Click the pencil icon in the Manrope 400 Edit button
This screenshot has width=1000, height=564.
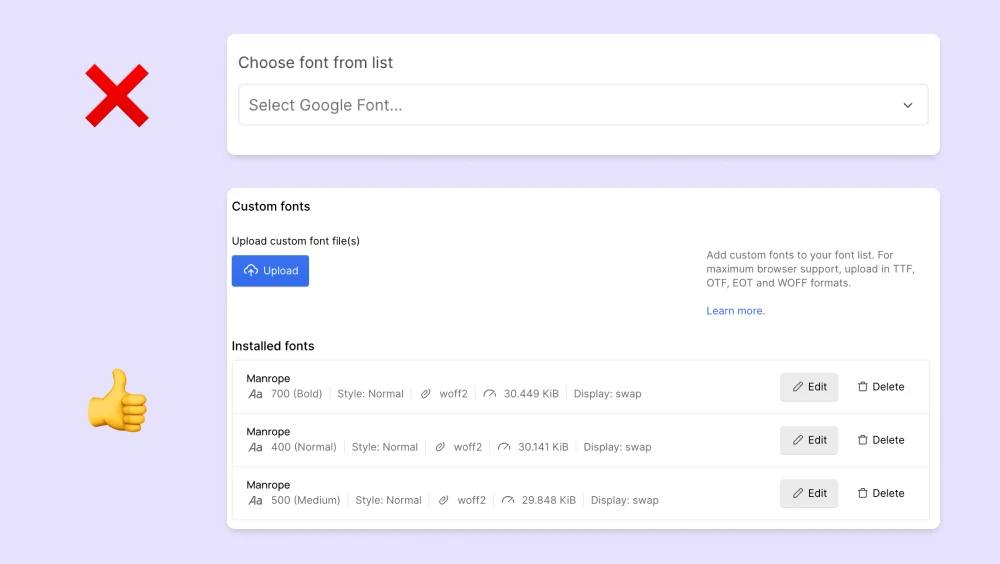pyautogui.click(x=798, y=440)
